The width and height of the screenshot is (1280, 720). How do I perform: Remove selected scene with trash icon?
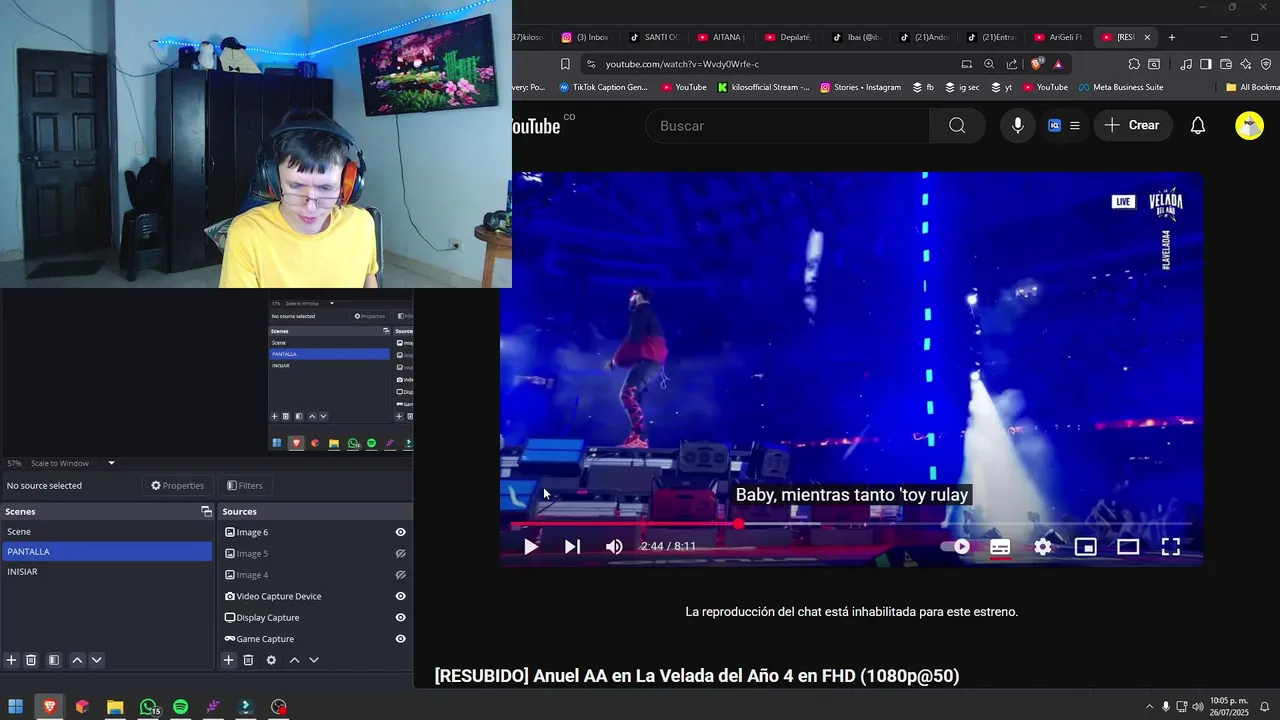pyautogui.click(x=31, y=660)
